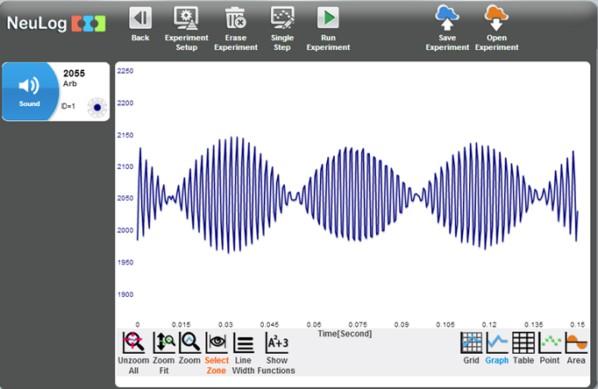Click Save Experiment cloud upload icon
Screen dimensions: 598x389
pos(447,18)
